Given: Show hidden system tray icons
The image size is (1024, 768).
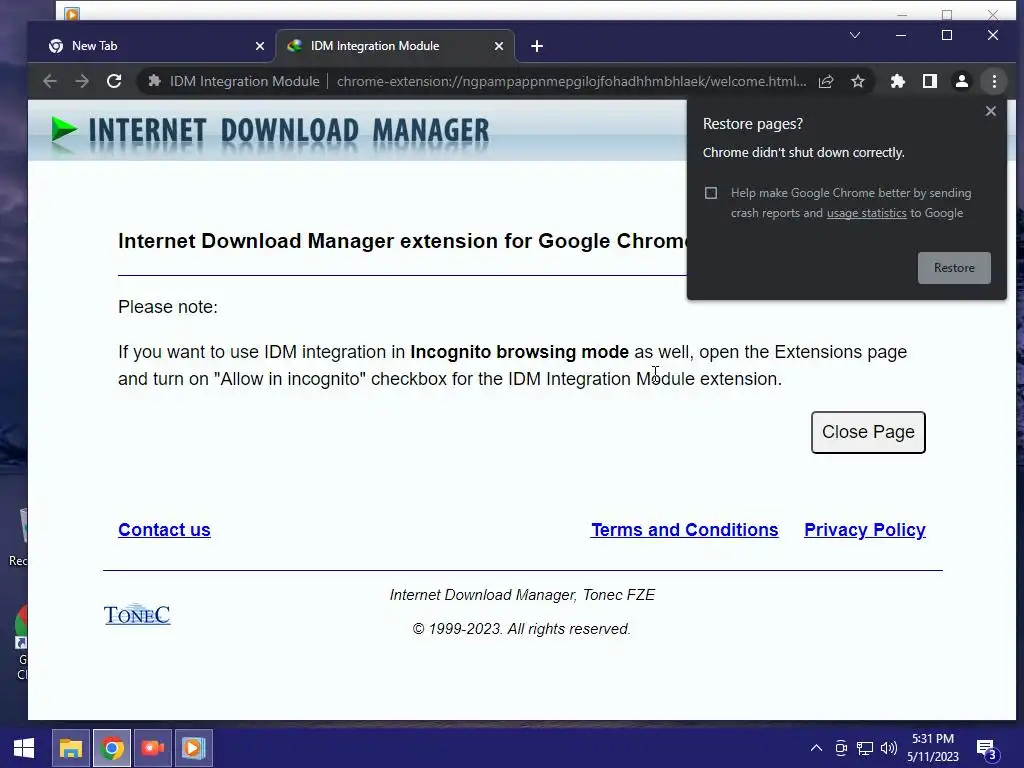Looking at the screenshot, I should (816, 748).
